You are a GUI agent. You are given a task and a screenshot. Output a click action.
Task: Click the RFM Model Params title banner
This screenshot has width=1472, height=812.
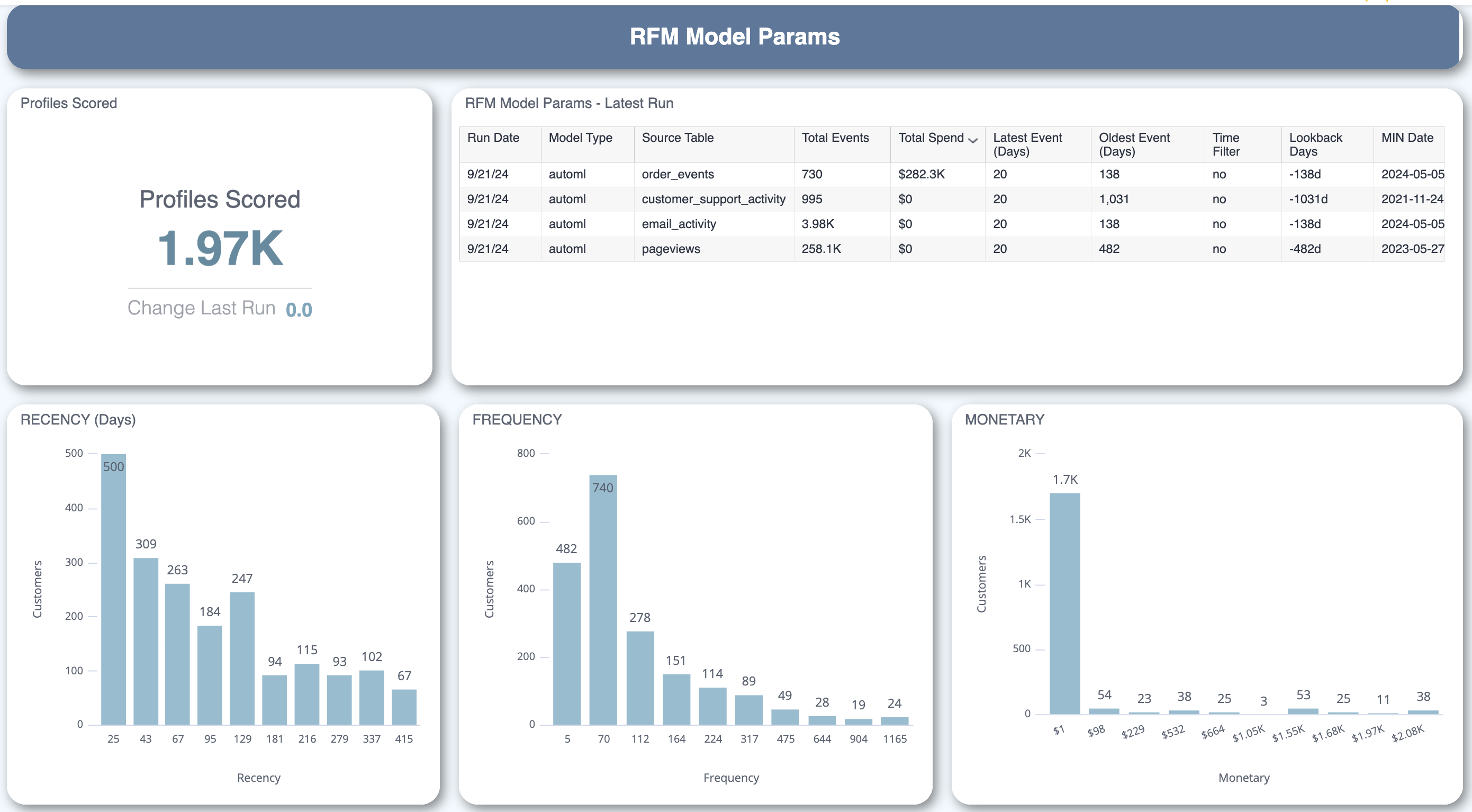coord(734,37)
